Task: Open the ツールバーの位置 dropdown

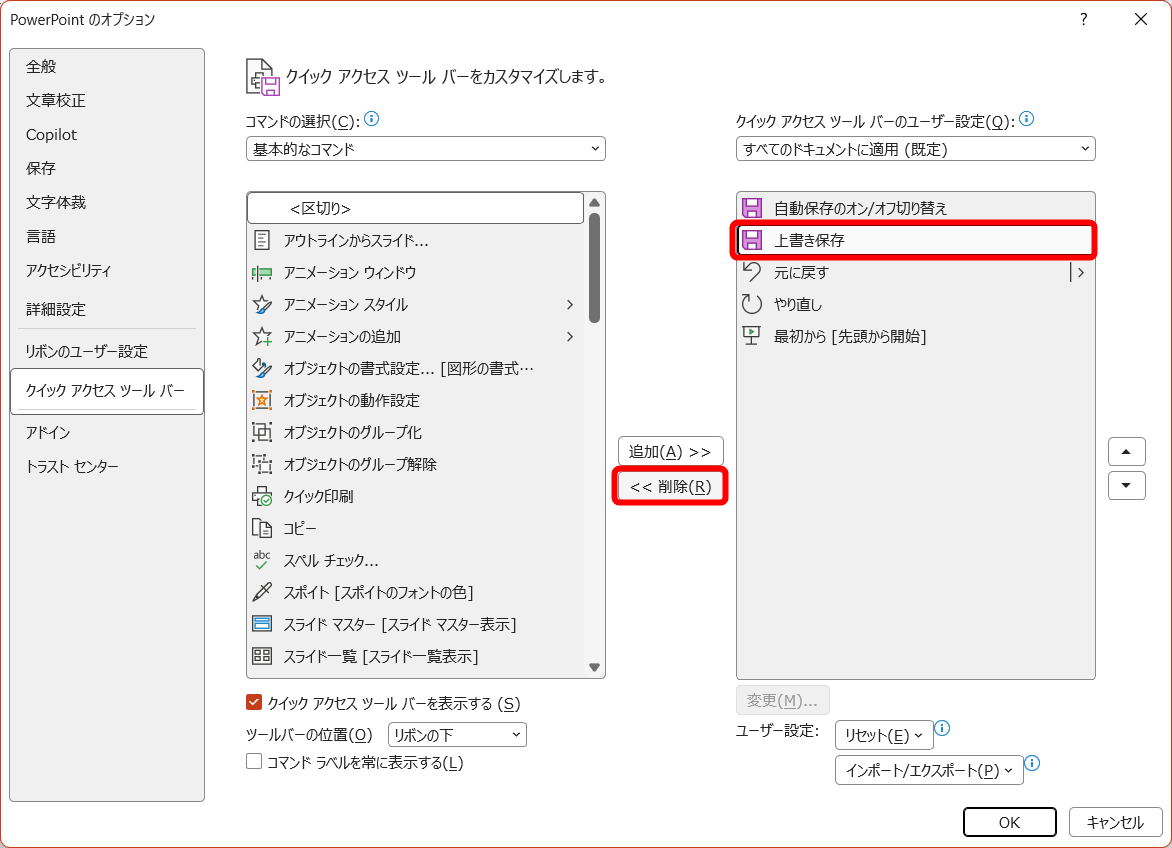Action: pos(457,734)
